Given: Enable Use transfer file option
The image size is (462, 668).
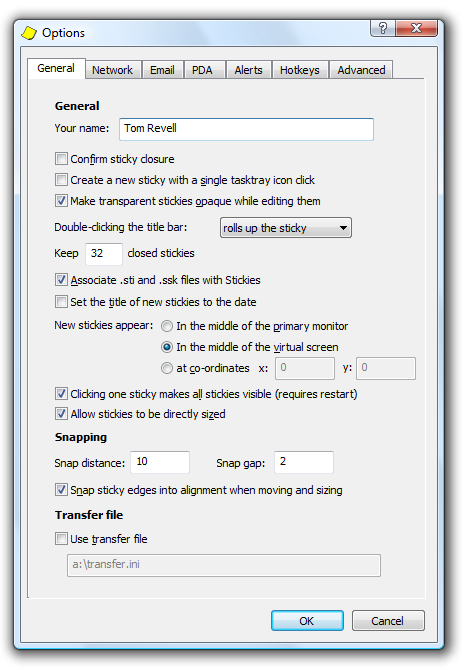Looking at the screenshot, I should tap(61, 538).
